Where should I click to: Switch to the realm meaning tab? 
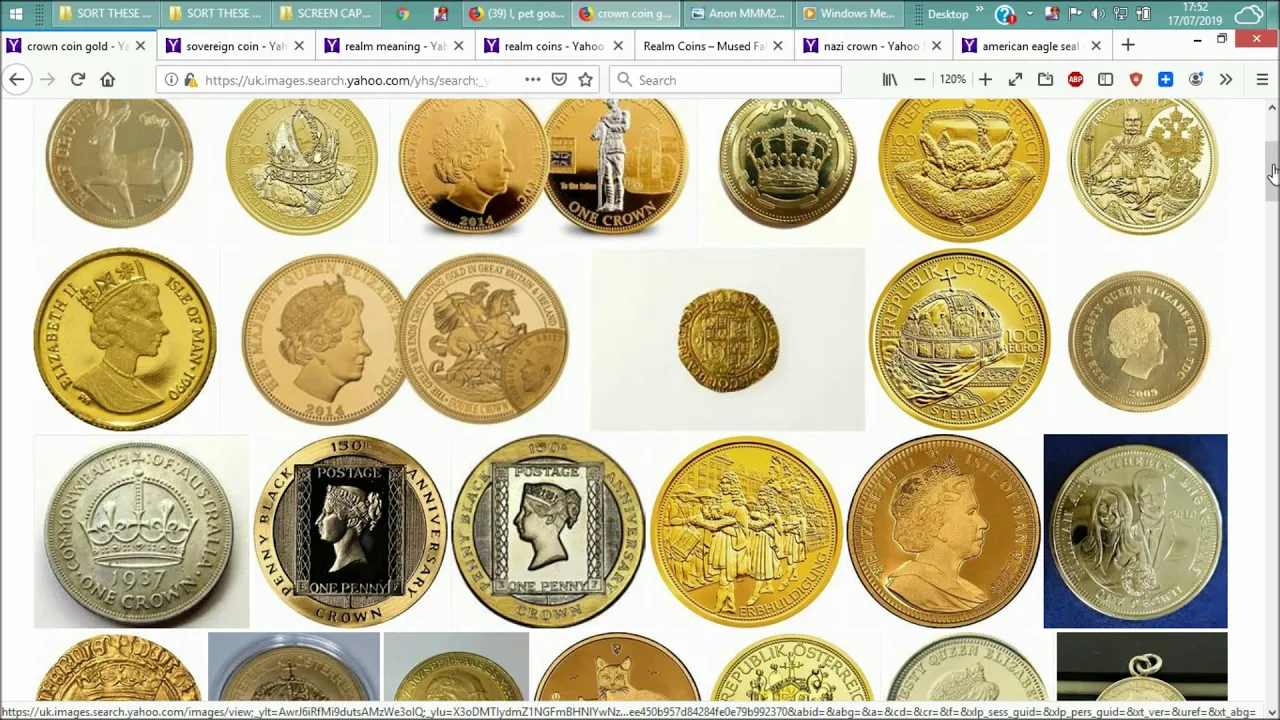[x=395, y=46]
